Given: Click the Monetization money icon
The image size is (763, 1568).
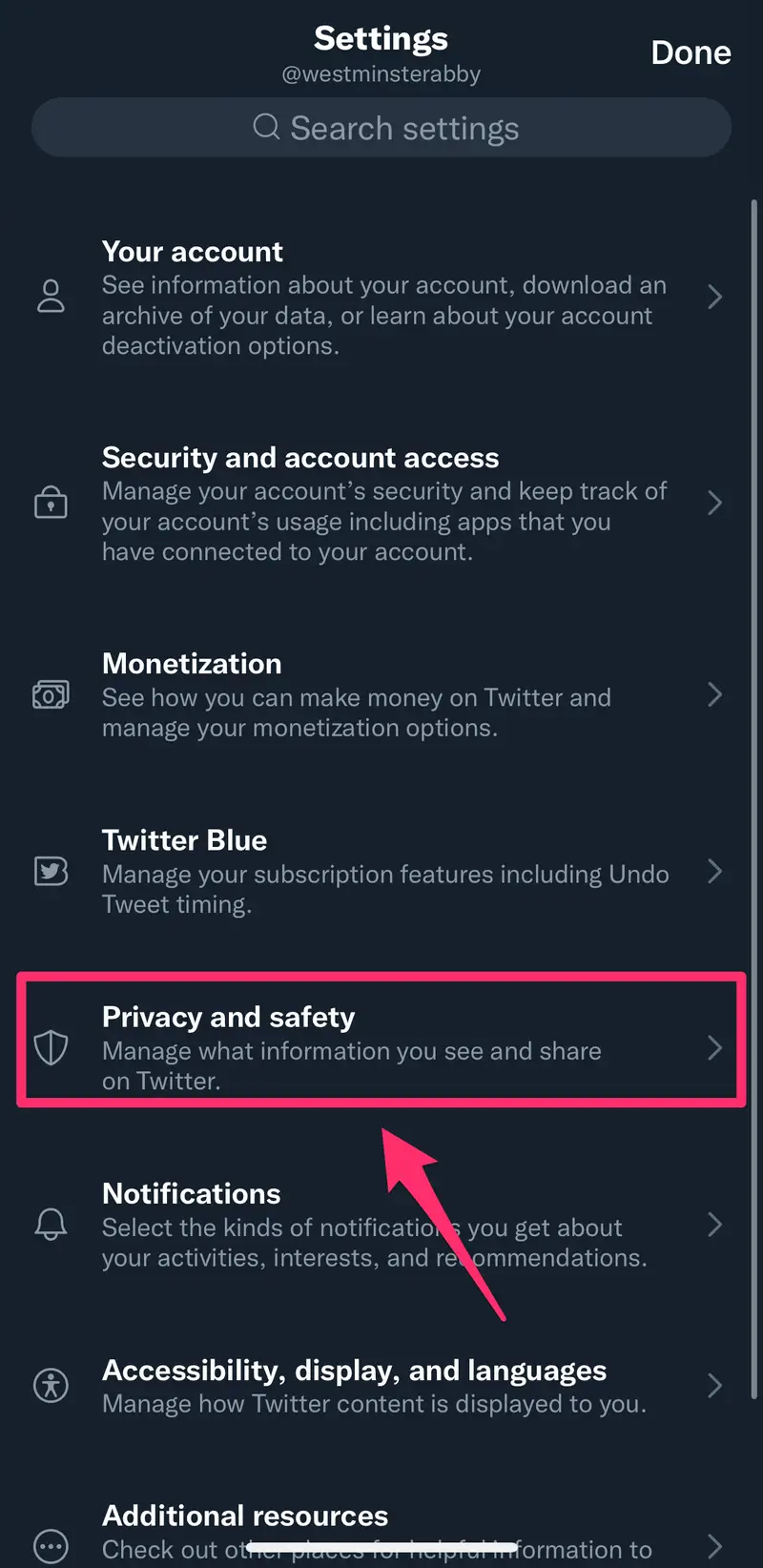Looking at the screenshot, I should [x=52, y=694].
